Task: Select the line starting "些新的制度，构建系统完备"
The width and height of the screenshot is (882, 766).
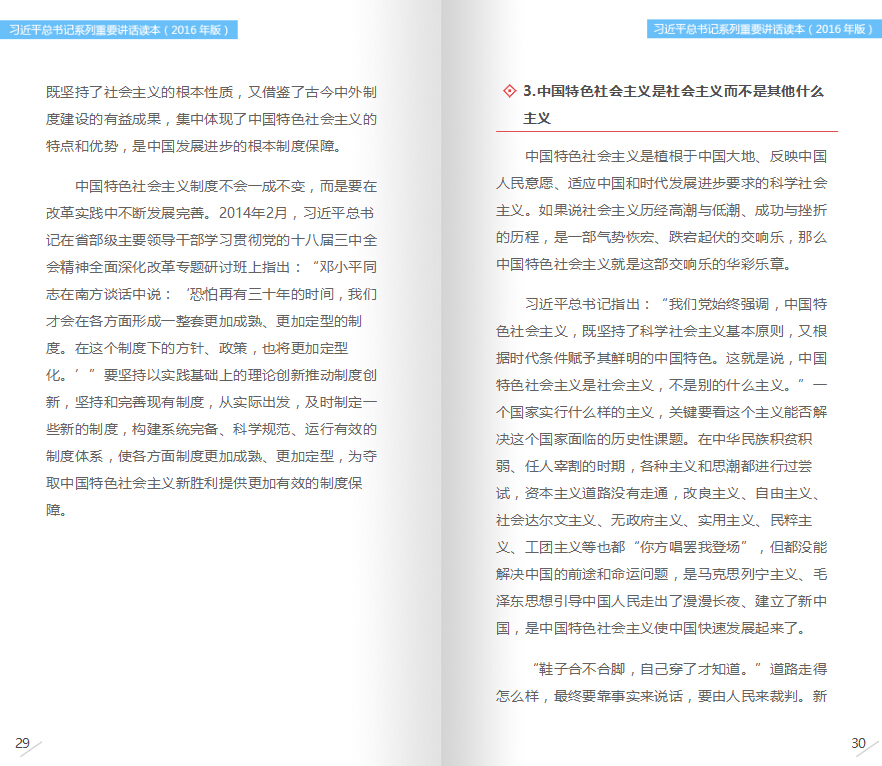Action: 212,429
